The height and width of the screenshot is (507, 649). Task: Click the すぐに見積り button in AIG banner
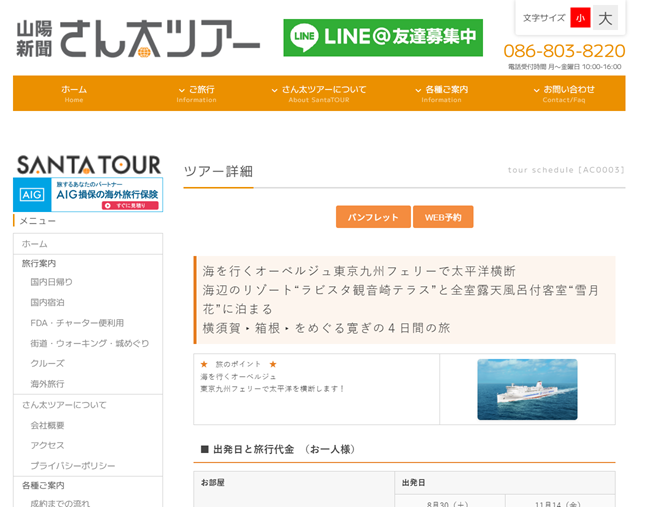click(x=130, y=205)
